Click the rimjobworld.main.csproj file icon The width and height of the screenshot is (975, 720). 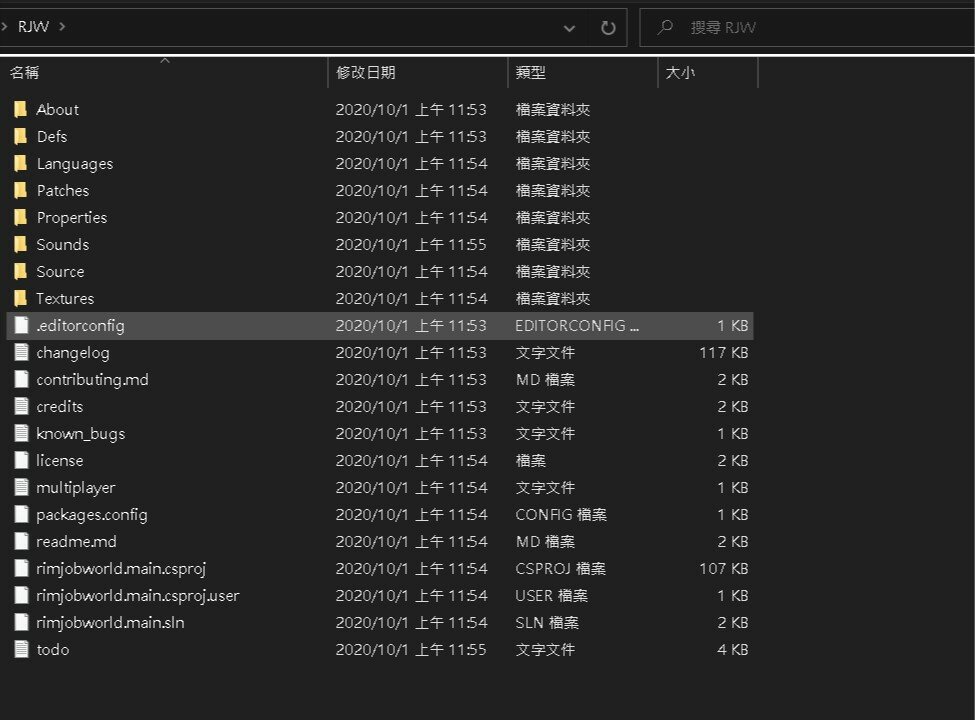click(21, 568)
